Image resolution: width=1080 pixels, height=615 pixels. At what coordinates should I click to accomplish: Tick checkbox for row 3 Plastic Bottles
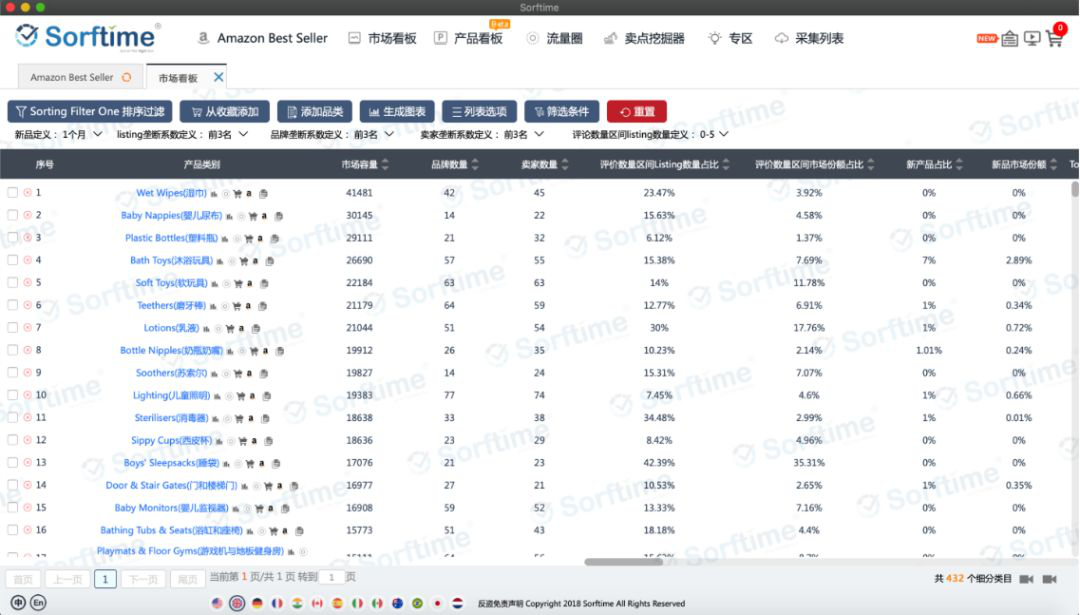[12, 238]
